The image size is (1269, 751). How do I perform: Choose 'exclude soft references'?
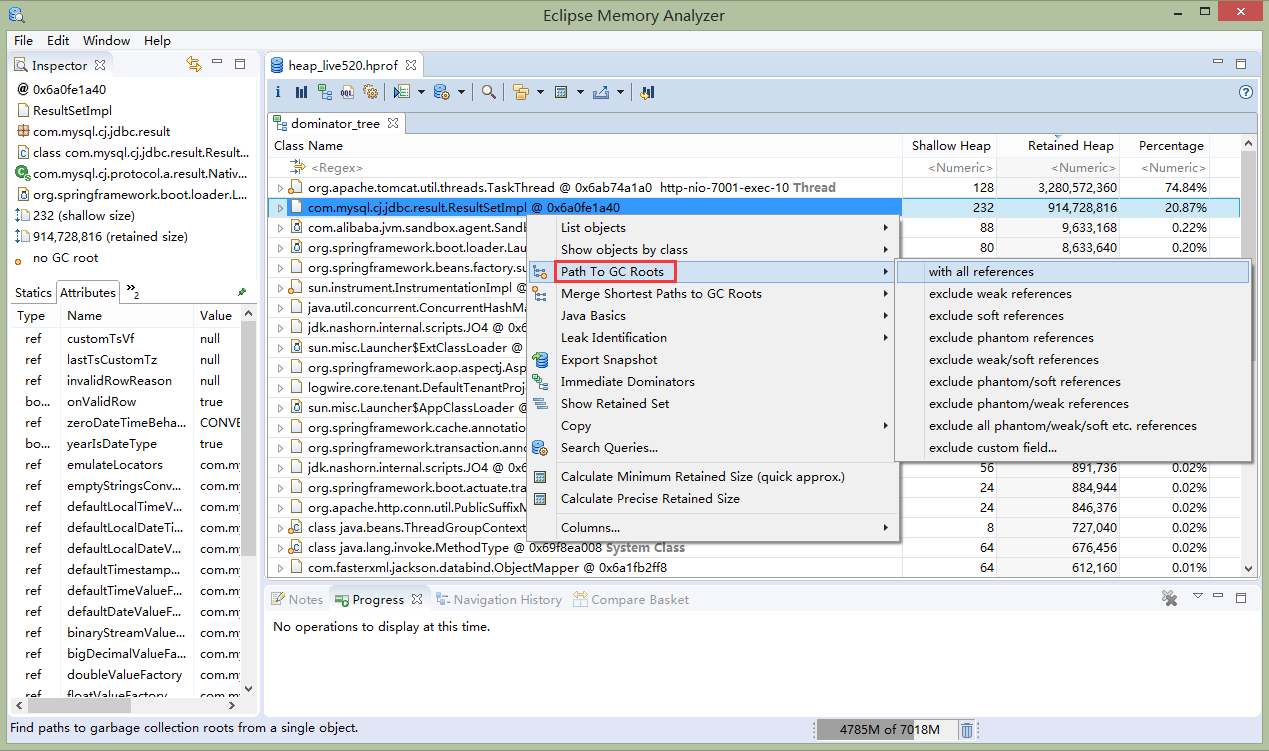pos(1073,316)
